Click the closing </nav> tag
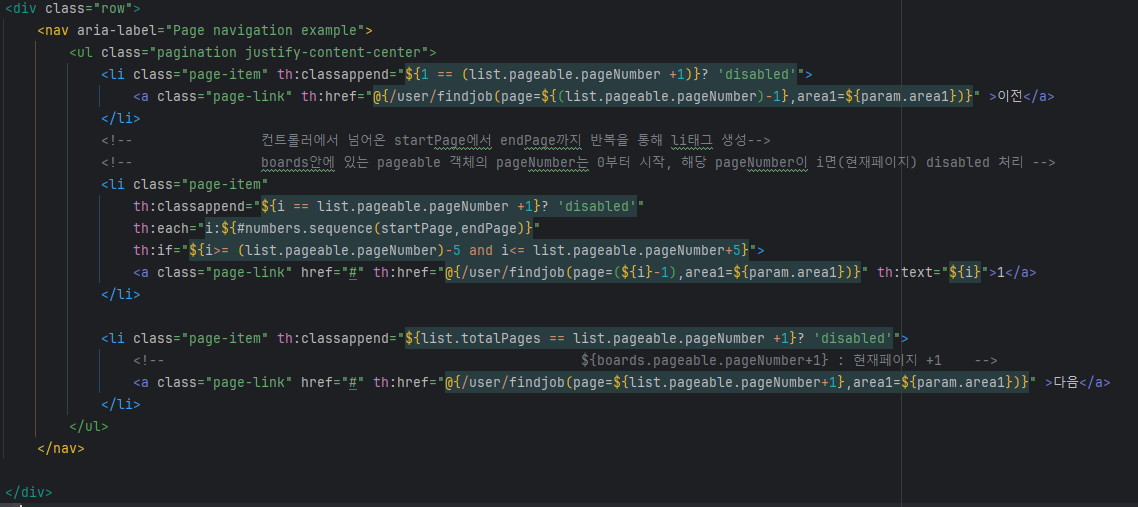 [x=61, y=448]
